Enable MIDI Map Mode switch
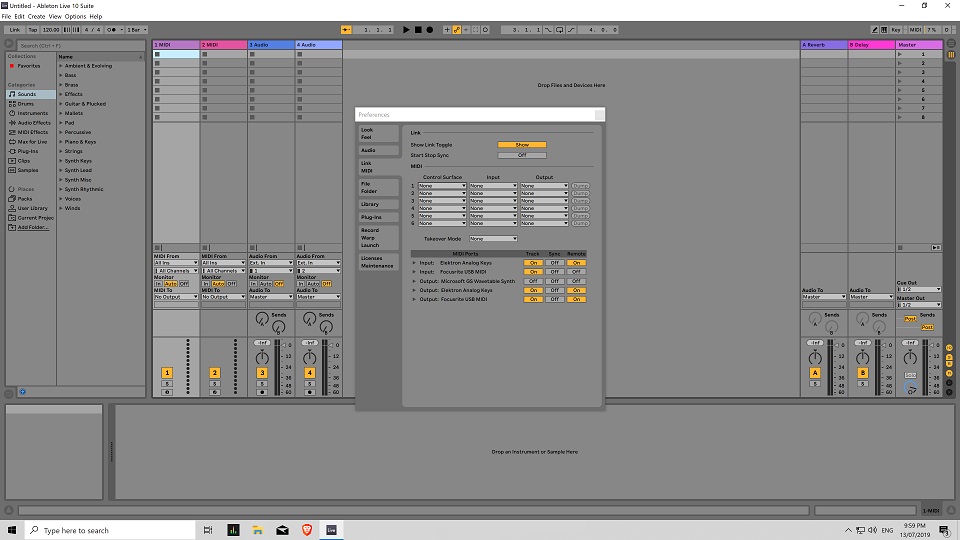Image resolution: width=960 pixels, height=540 pixels. (915, 29)
